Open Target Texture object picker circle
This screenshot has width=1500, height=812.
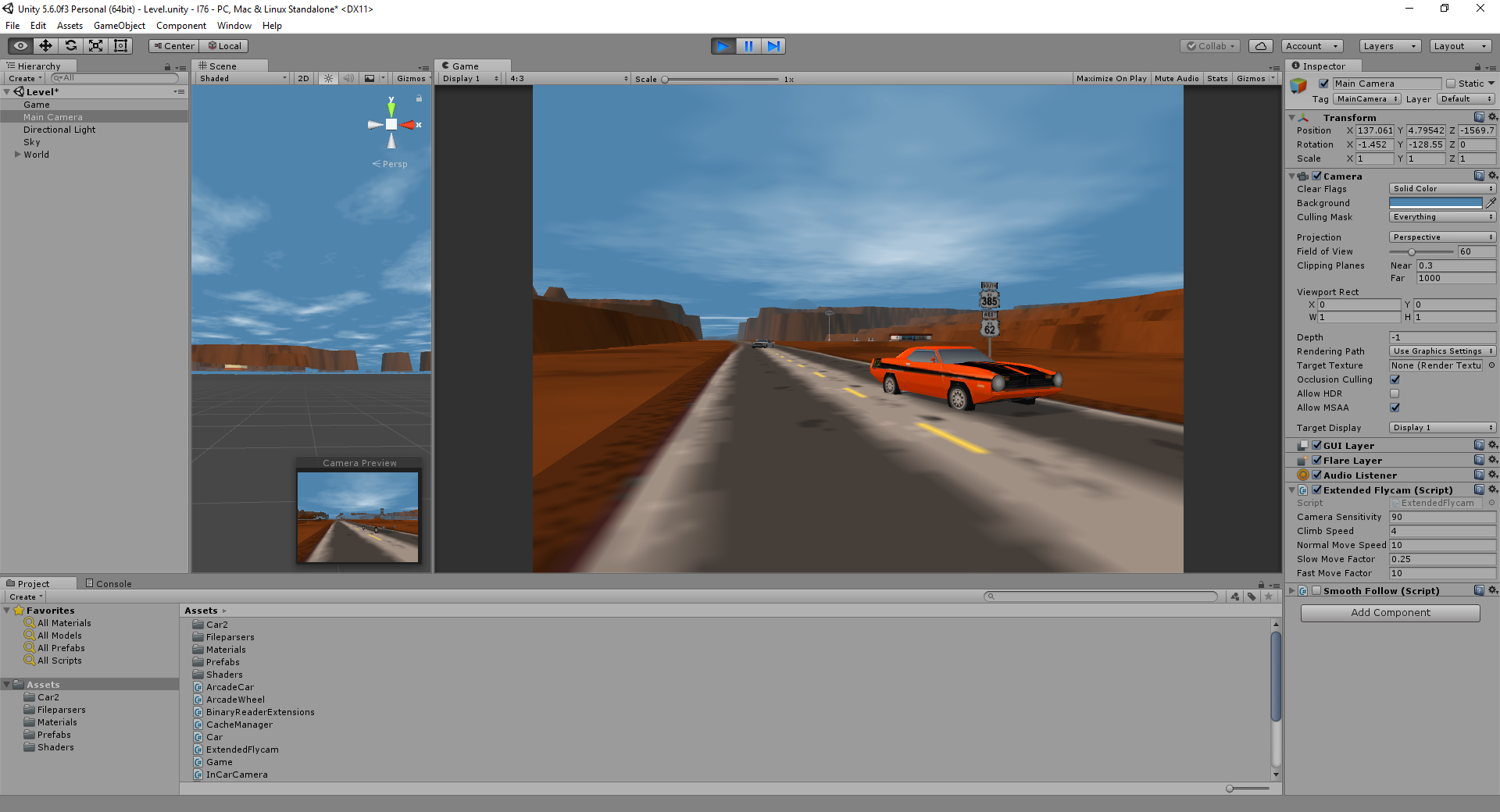1491,365
